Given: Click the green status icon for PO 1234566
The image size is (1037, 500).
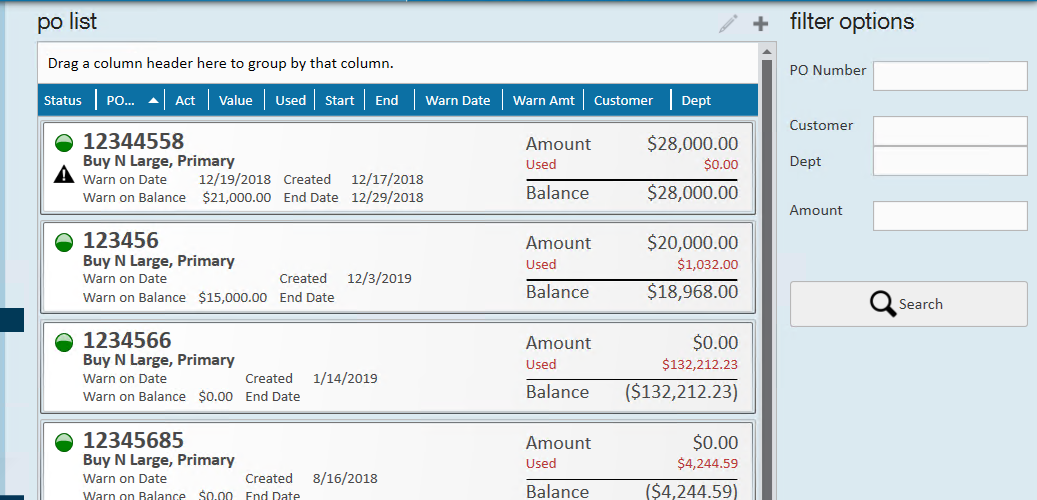Looking at the screenshot, I should click(x=63, y=342).
